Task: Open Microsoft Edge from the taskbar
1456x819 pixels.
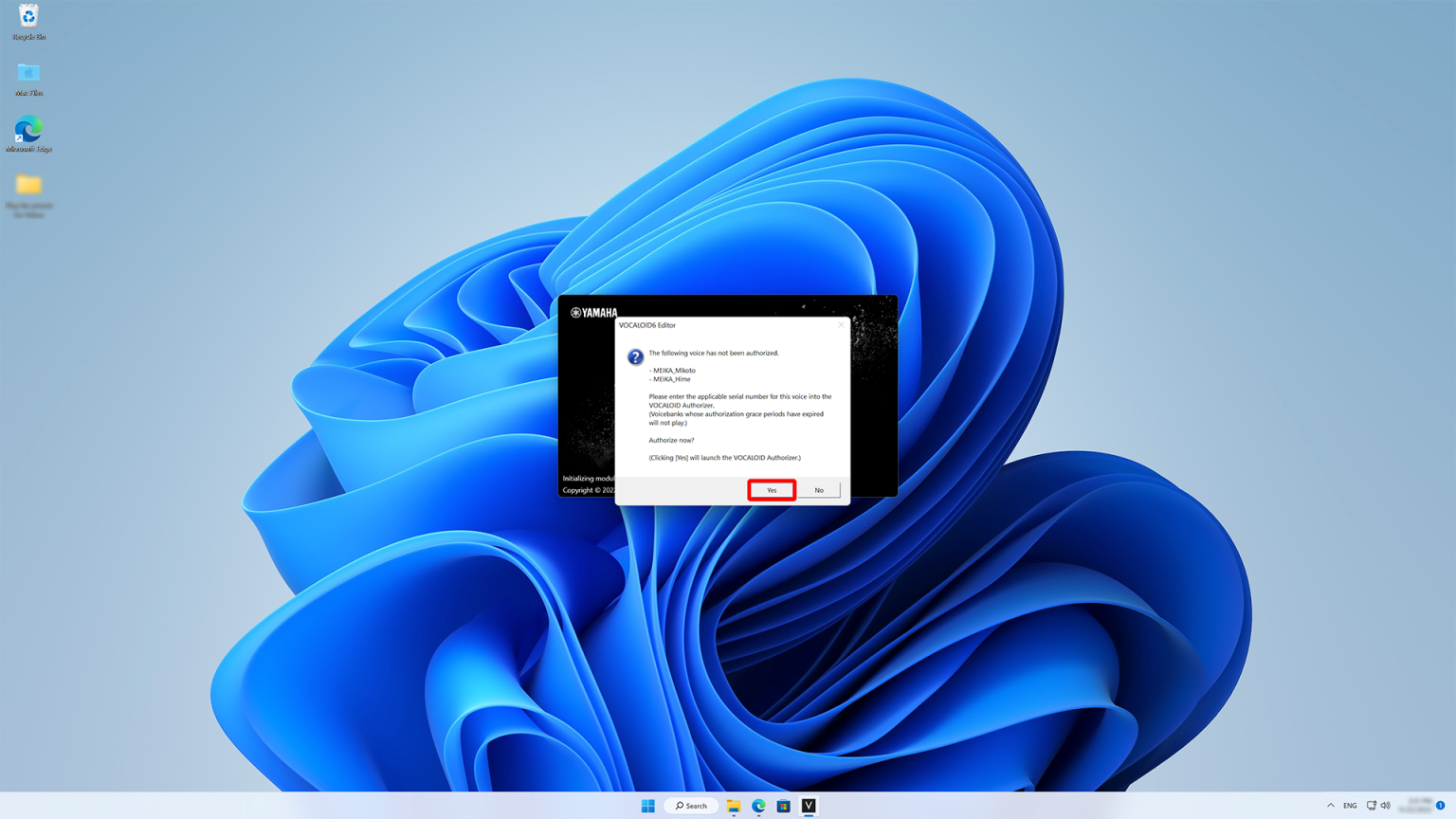Action: [x=758, y=806]
